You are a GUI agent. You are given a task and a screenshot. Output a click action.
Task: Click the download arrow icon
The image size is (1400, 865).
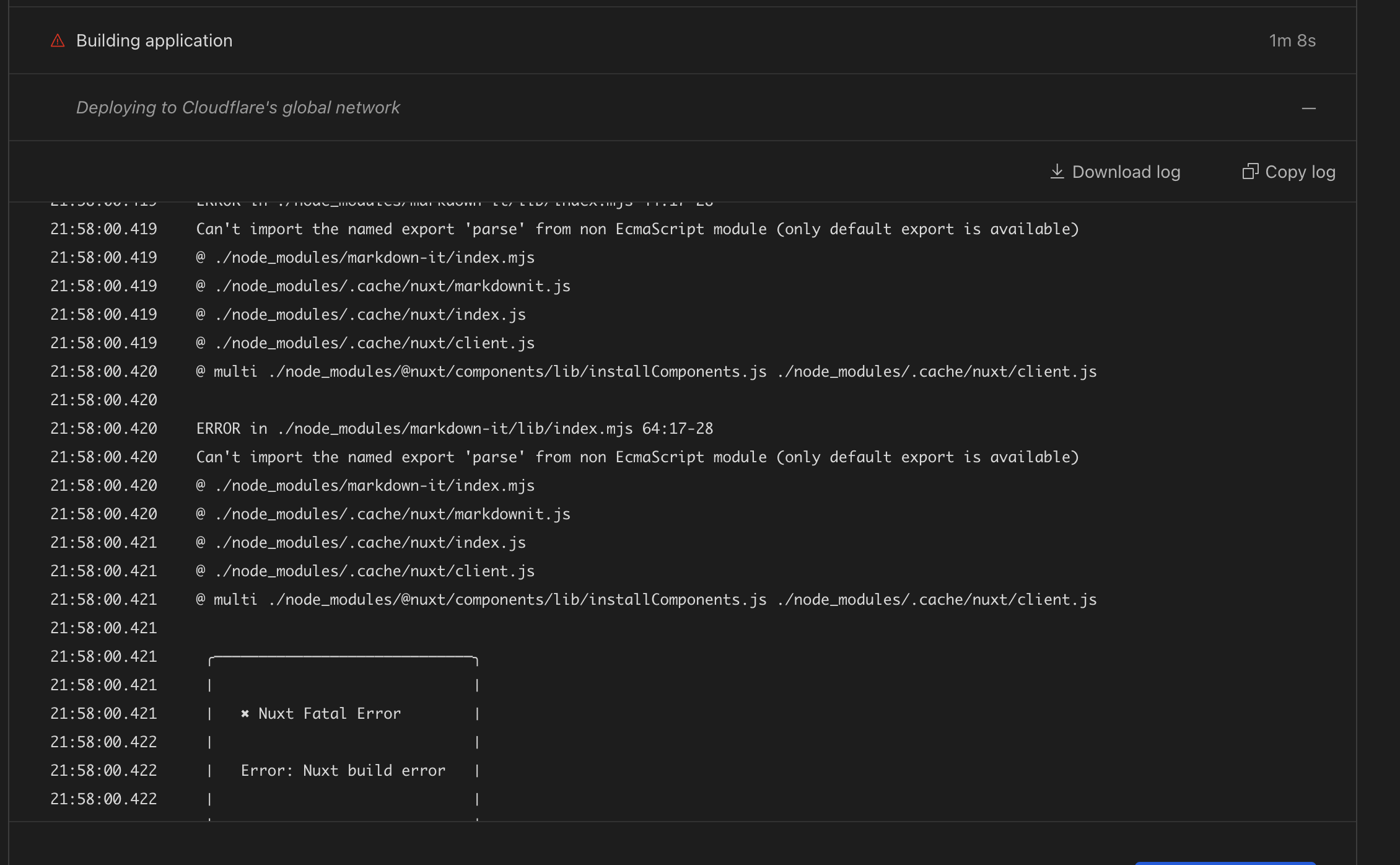pyautogui.click(x=1057, y=172)
